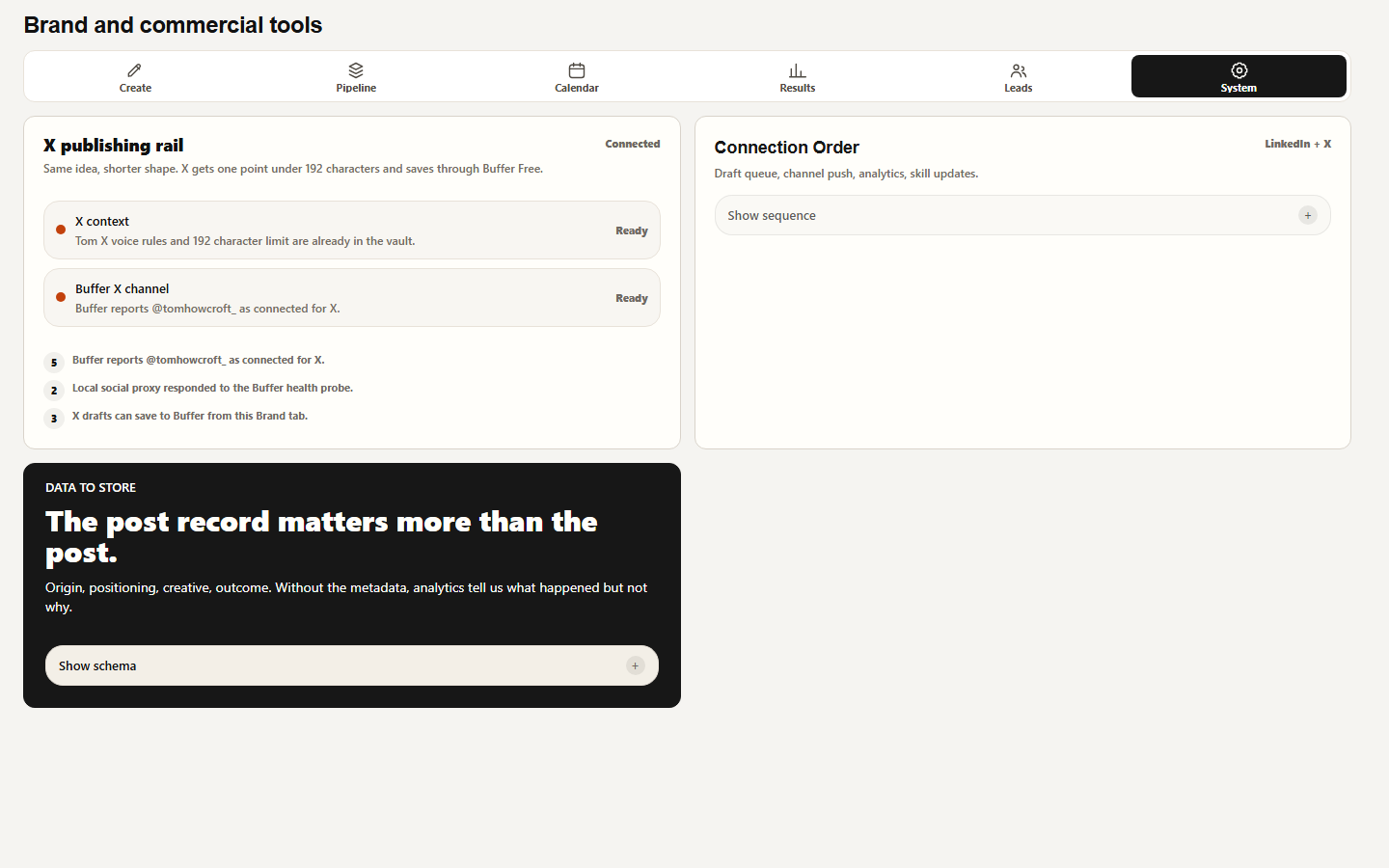Click 'Same idea, shorter shape' description
Viewport: 1389px width, 868px height.
coord(293,169)
